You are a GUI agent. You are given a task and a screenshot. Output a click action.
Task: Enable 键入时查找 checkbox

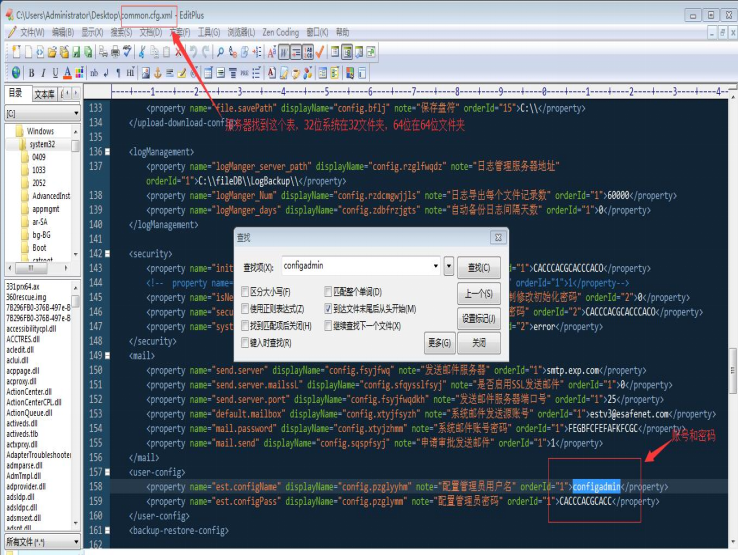pos(245,343)
